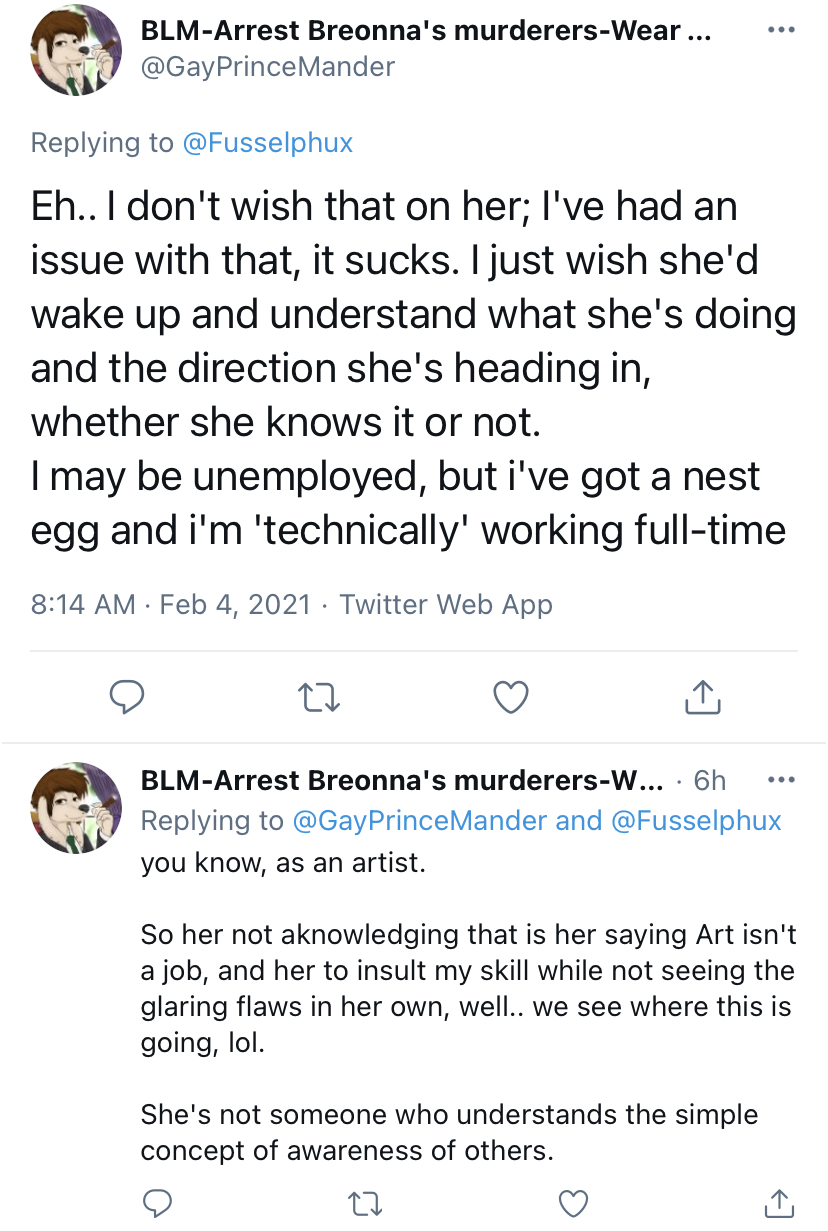Share the second tweet
The width and height of the screenshot is (828, 1231).
pos(780,1201)
